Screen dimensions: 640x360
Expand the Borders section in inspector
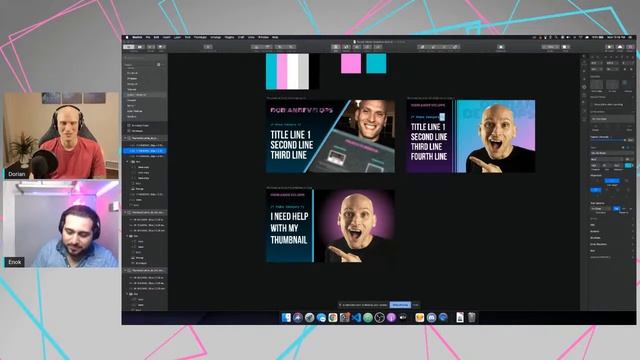pyautogui.click(x=612, y=231)
